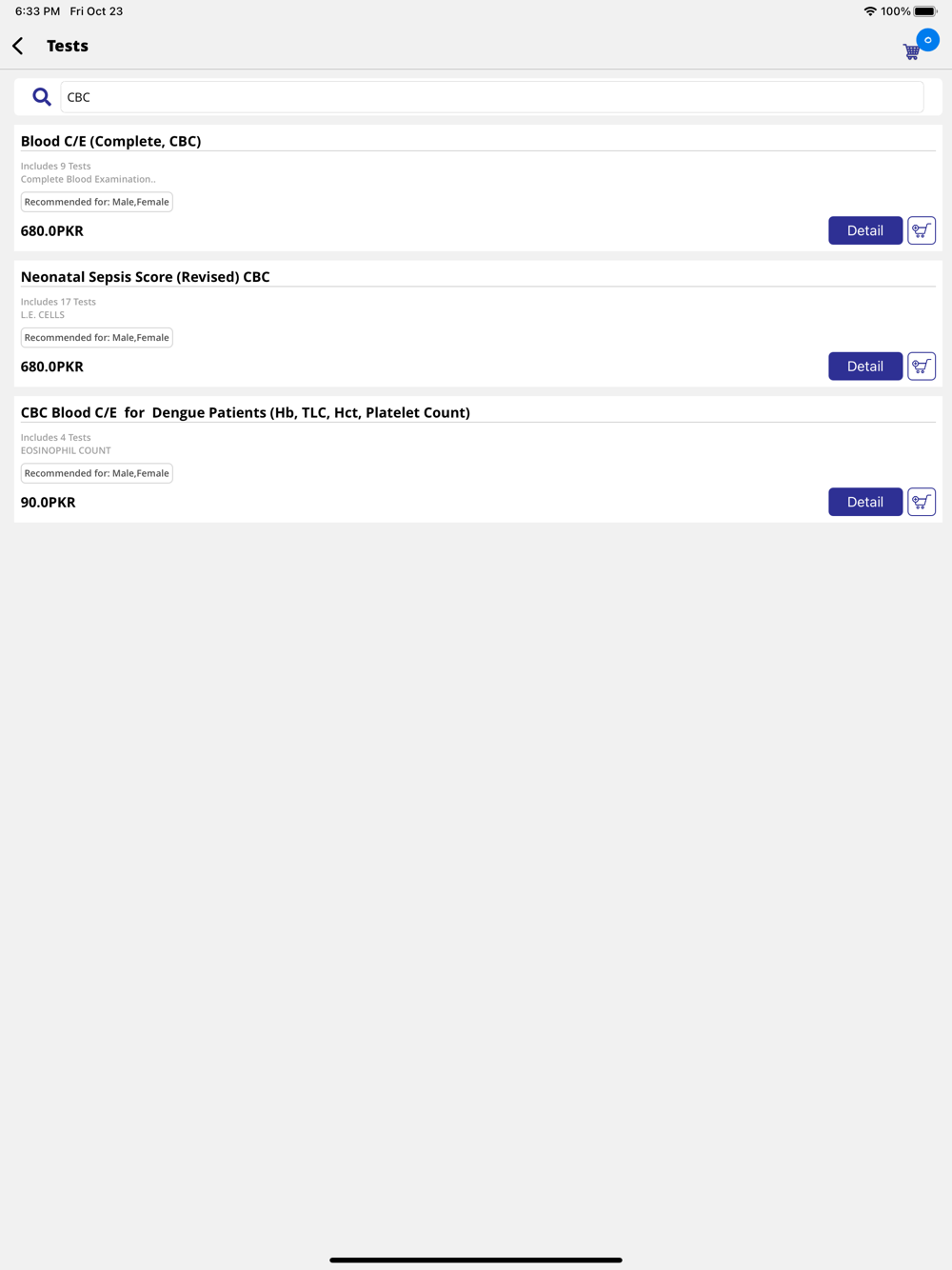Open Blood C/E (Complete, CBC) title
The width and height of the screenshot is (952, 1270).
tap(110, 141)
